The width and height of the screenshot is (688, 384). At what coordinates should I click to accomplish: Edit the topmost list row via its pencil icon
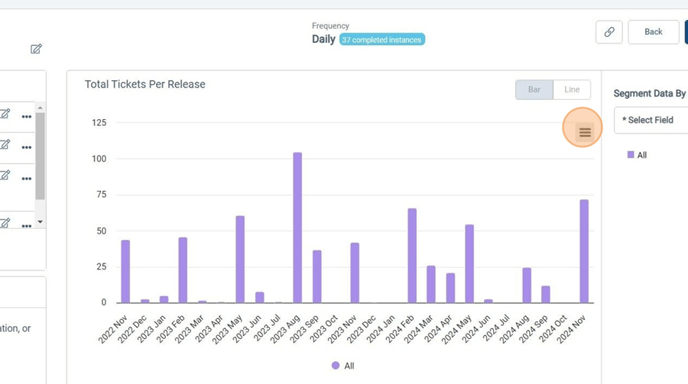(5, 114)
